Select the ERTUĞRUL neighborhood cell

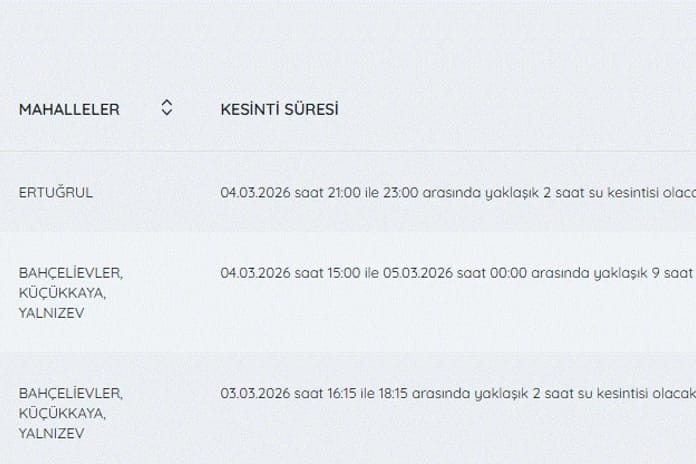pos(56,192)
